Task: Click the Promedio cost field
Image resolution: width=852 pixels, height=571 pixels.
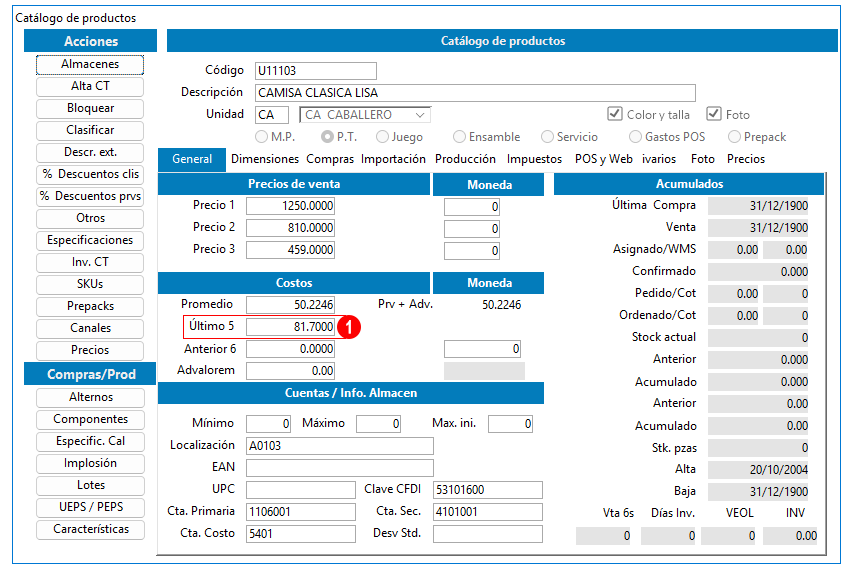Action: pyautogui.click(x=290, y=305)
